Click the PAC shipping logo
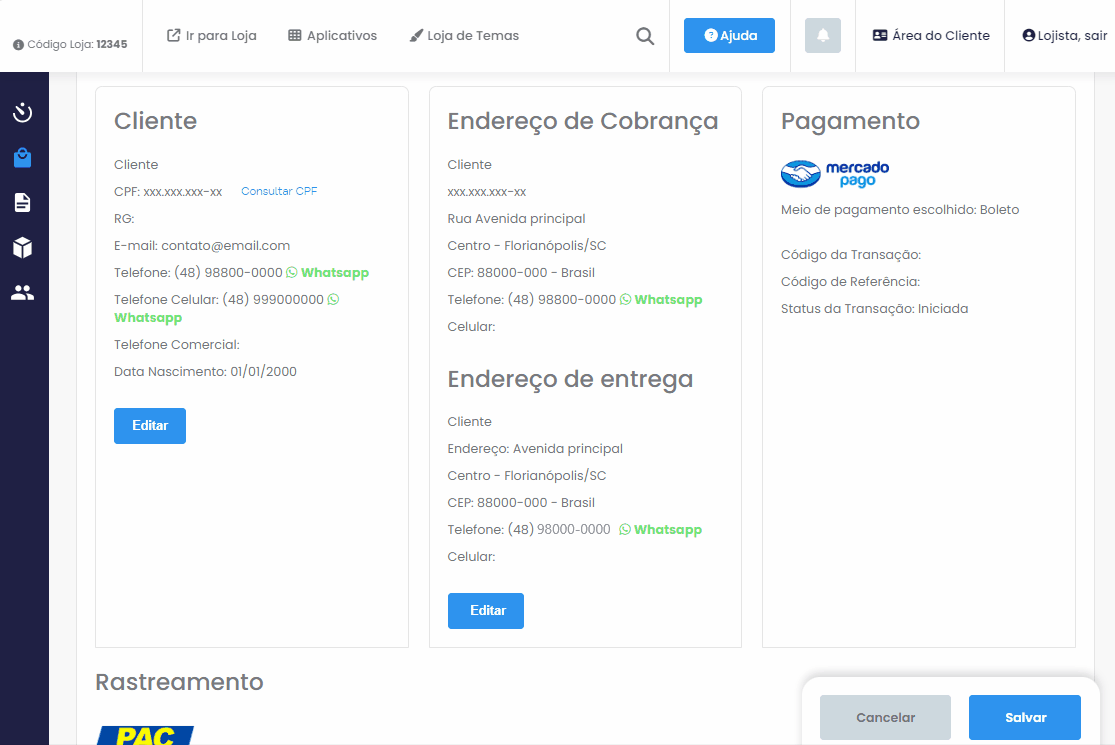1115x745 pixels. point(145,735)
